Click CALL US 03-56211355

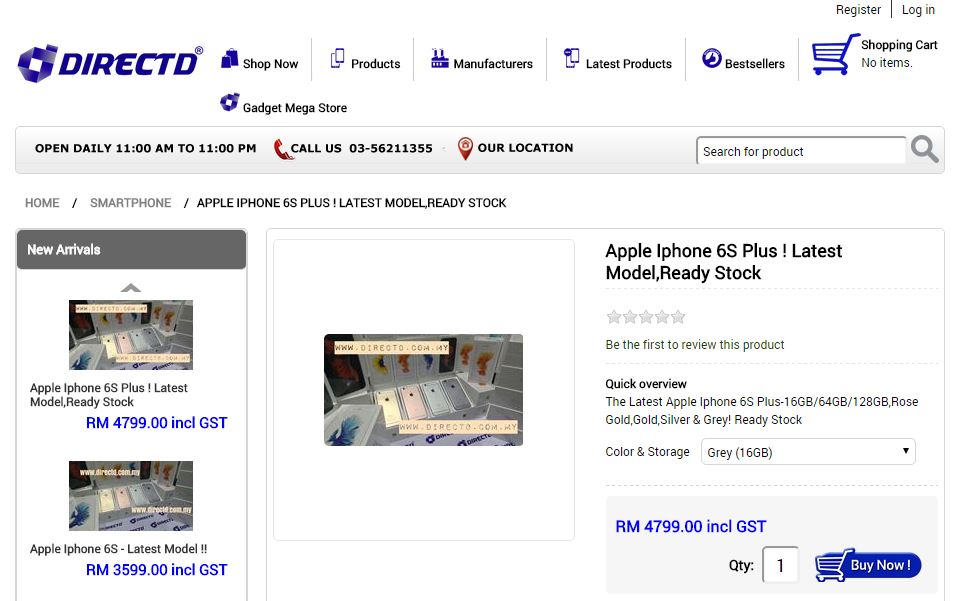[x=361, y=148]
